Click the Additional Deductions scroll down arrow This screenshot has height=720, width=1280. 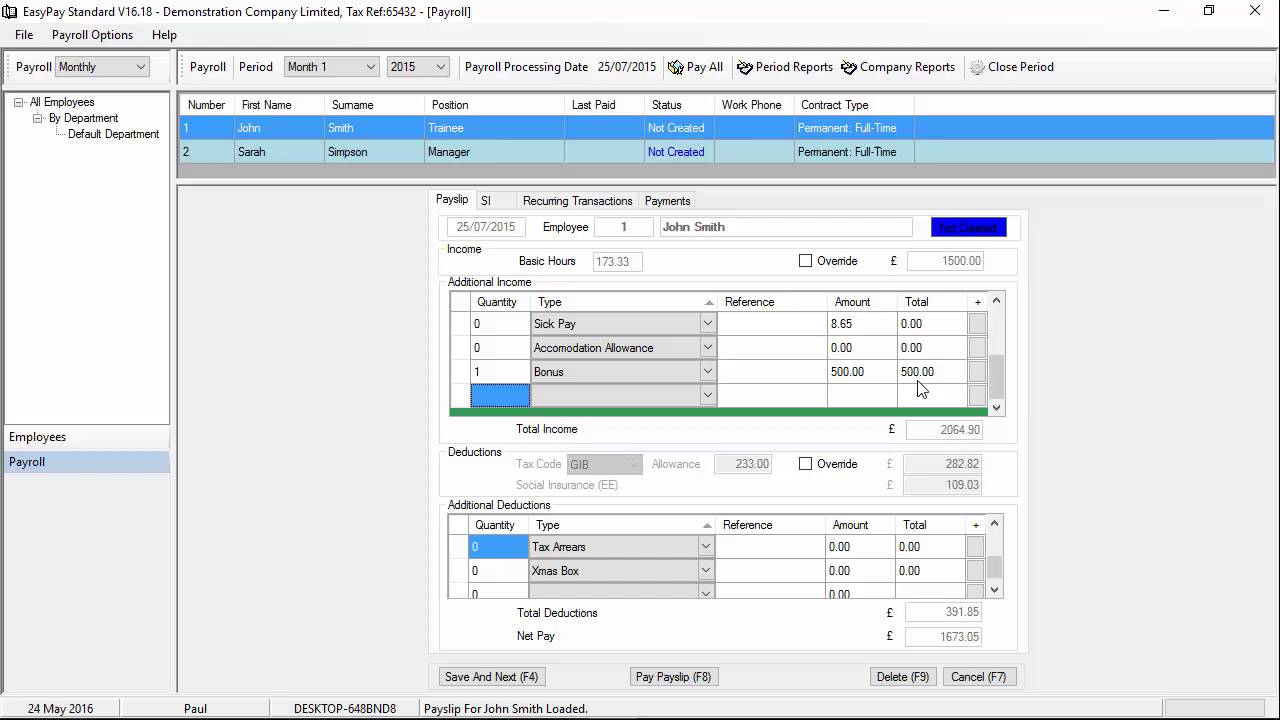(x=994, y=590)
